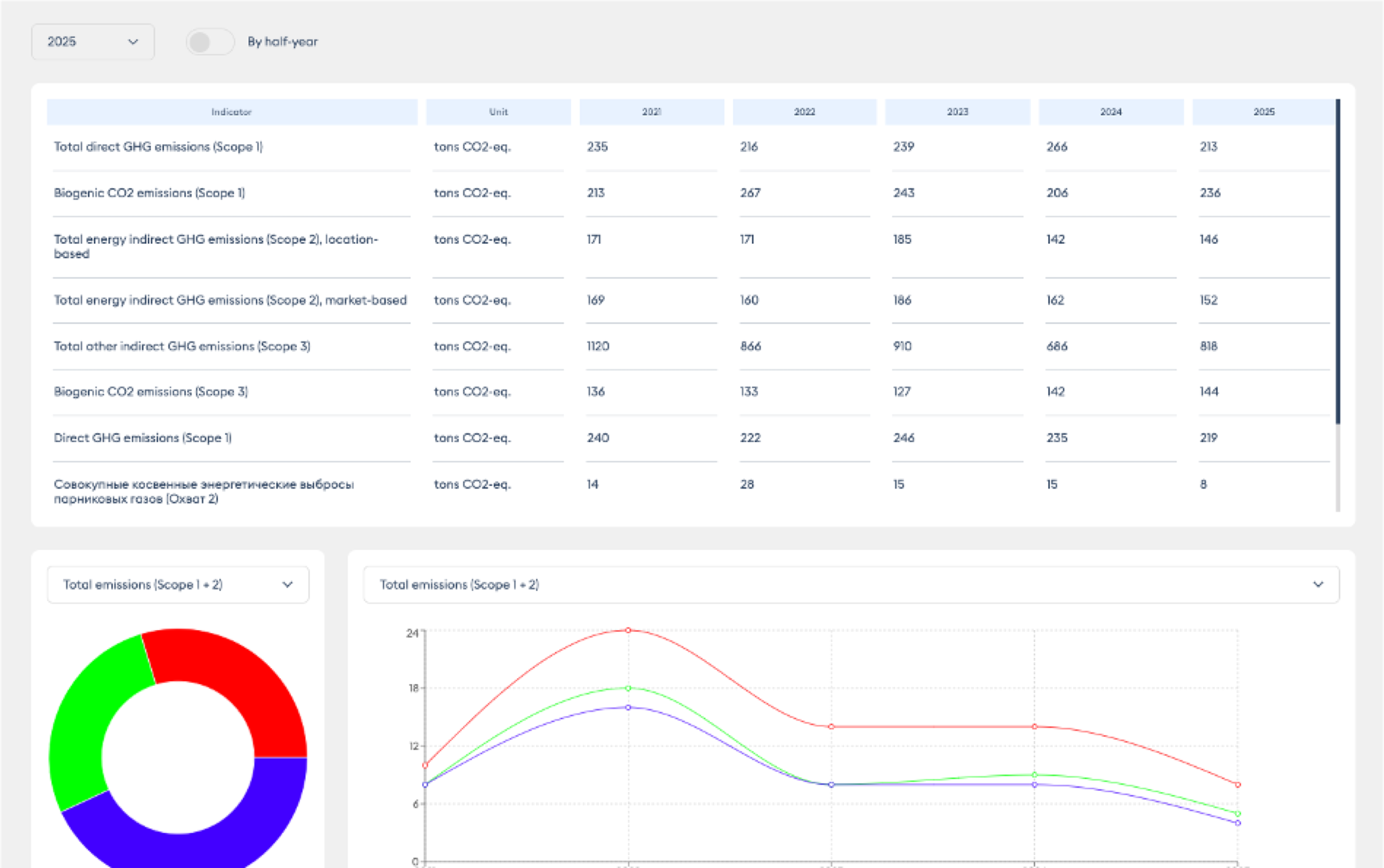Open the 2025 year dropdown
Viewport: 1384px width, 868px height.
click(92, 42)
